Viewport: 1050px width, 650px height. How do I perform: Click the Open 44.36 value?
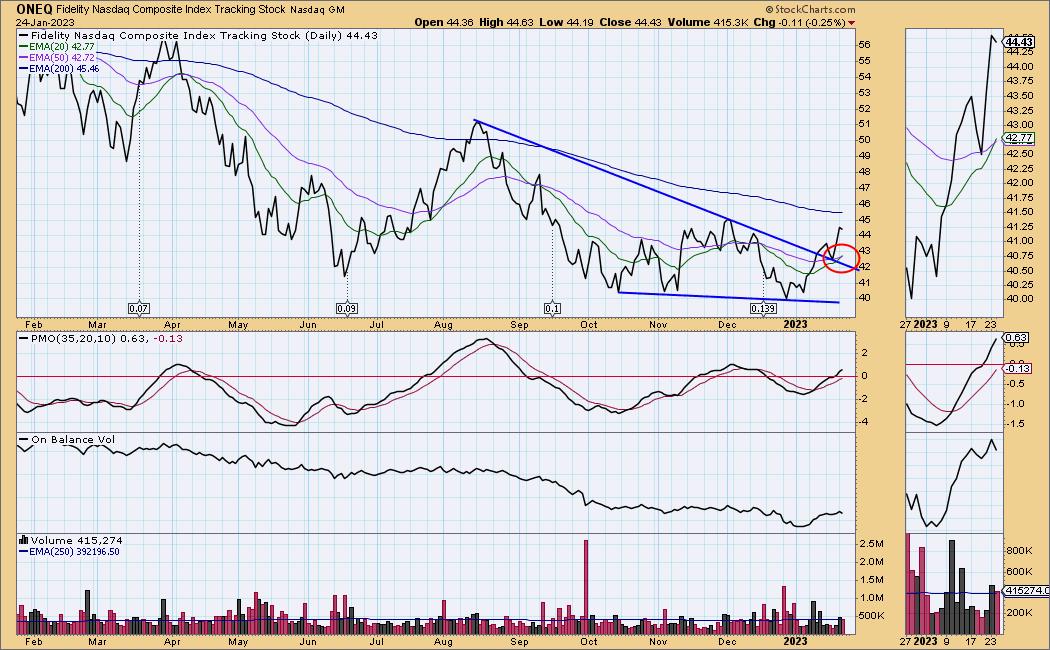[443, 22]
